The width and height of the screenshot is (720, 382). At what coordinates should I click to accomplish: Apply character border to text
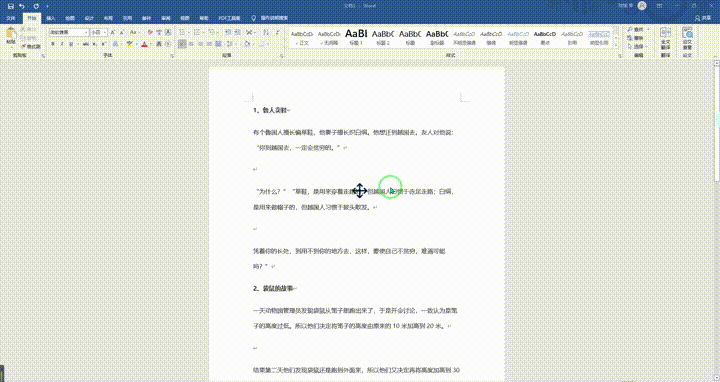(168, 33)
